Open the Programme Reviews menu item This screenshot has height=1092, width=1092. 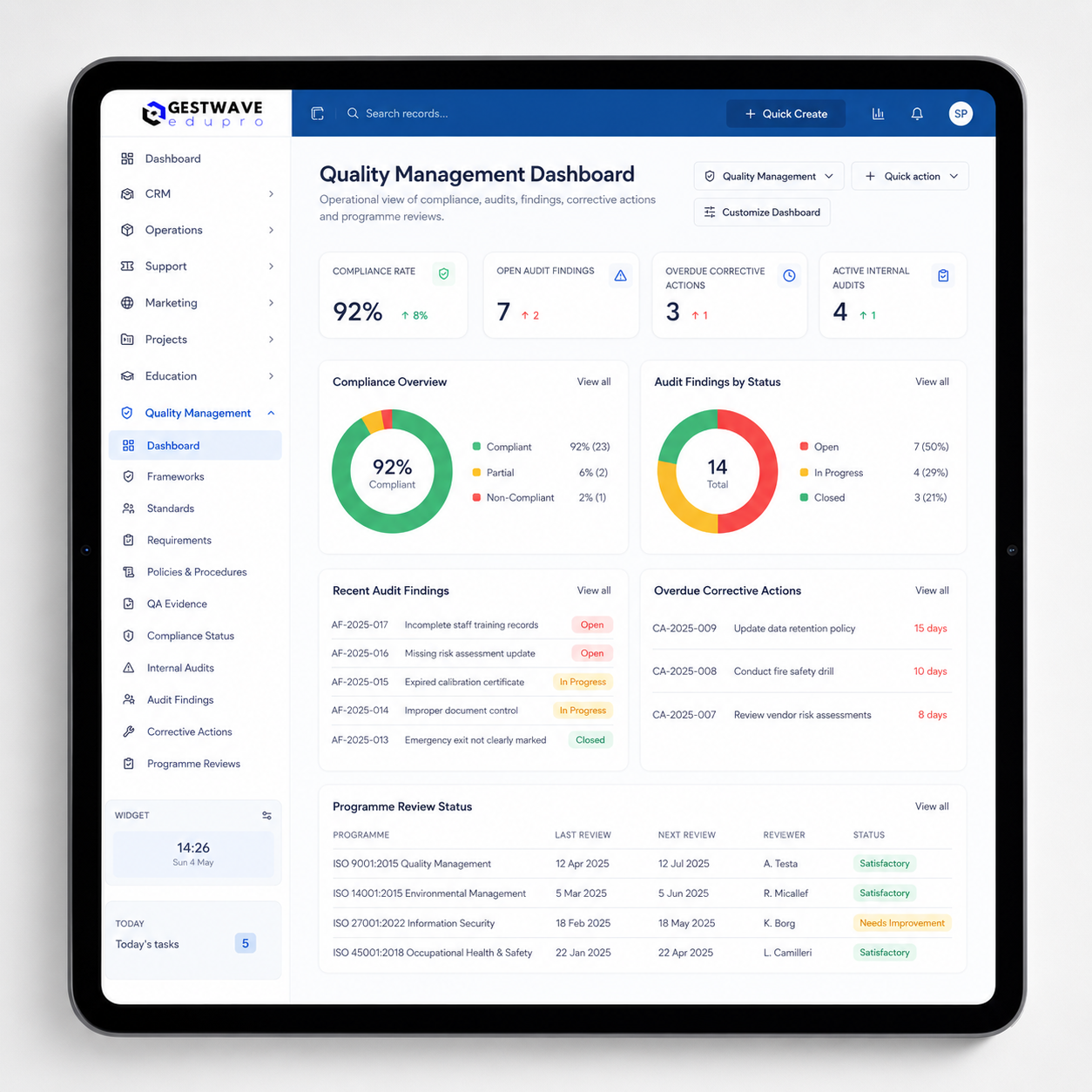point(195,764)
